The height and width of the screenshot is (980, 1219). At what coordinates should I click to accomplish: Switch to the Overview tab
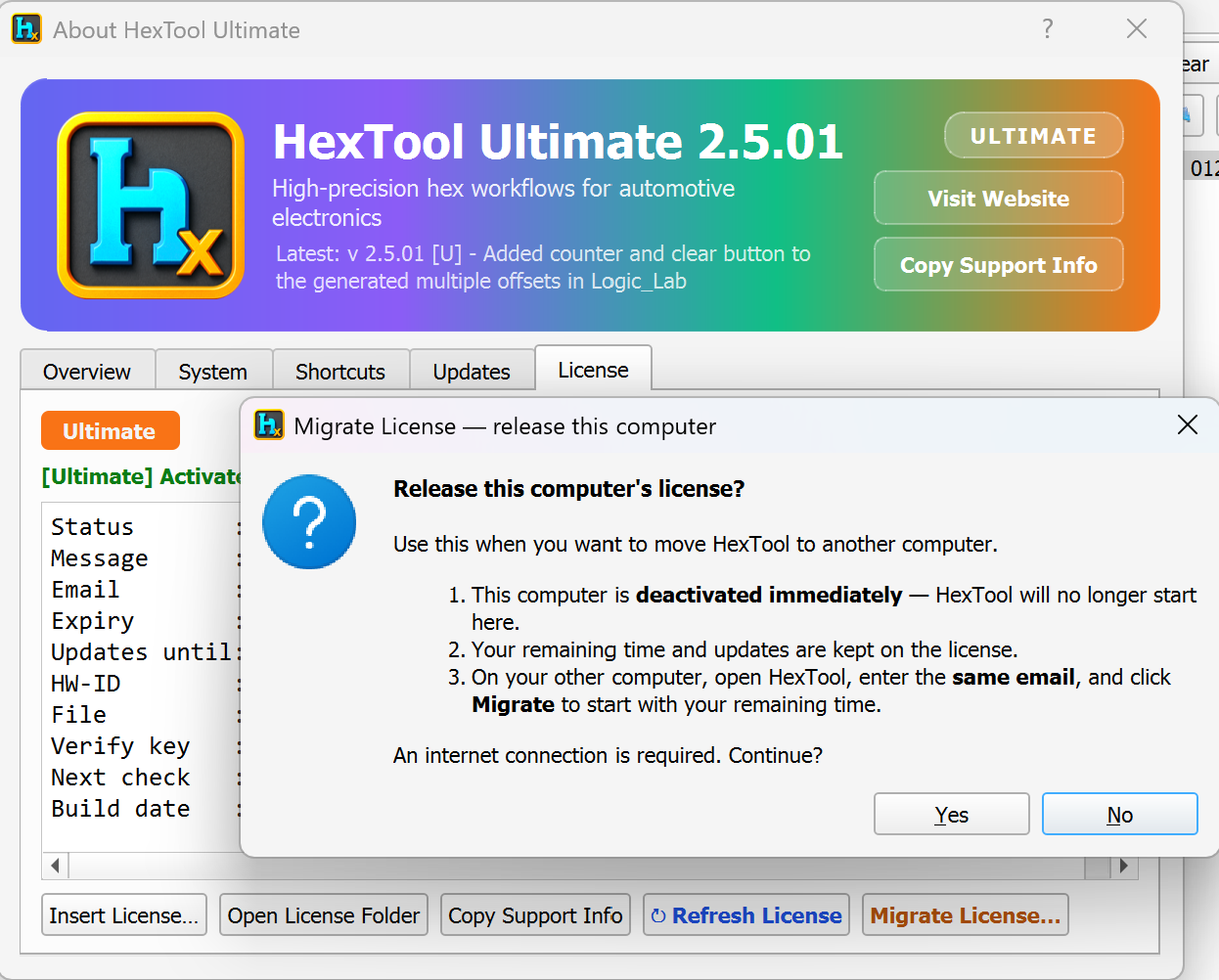[x=87, y=372]
